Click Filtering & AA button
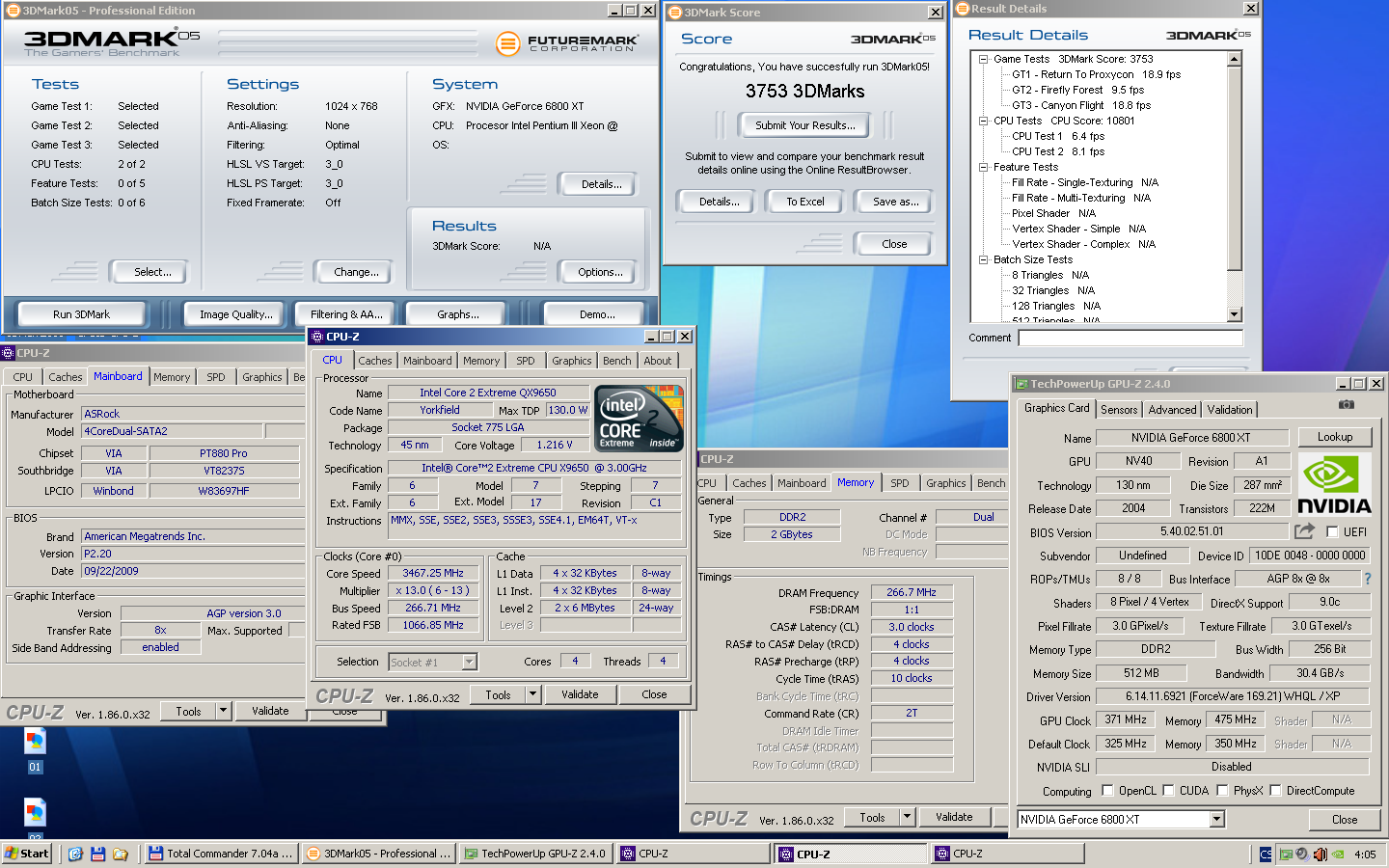This screenshot has height=868, width=1389. tap(346, 314)
